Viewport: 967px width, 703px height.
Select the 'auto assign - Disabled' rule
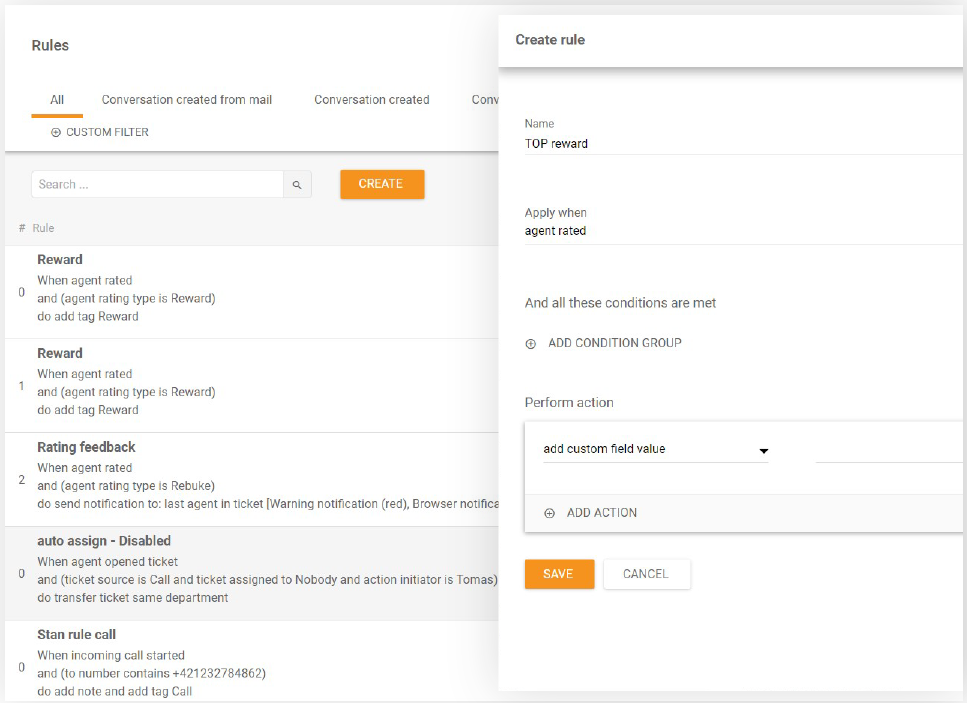point(252,574)
